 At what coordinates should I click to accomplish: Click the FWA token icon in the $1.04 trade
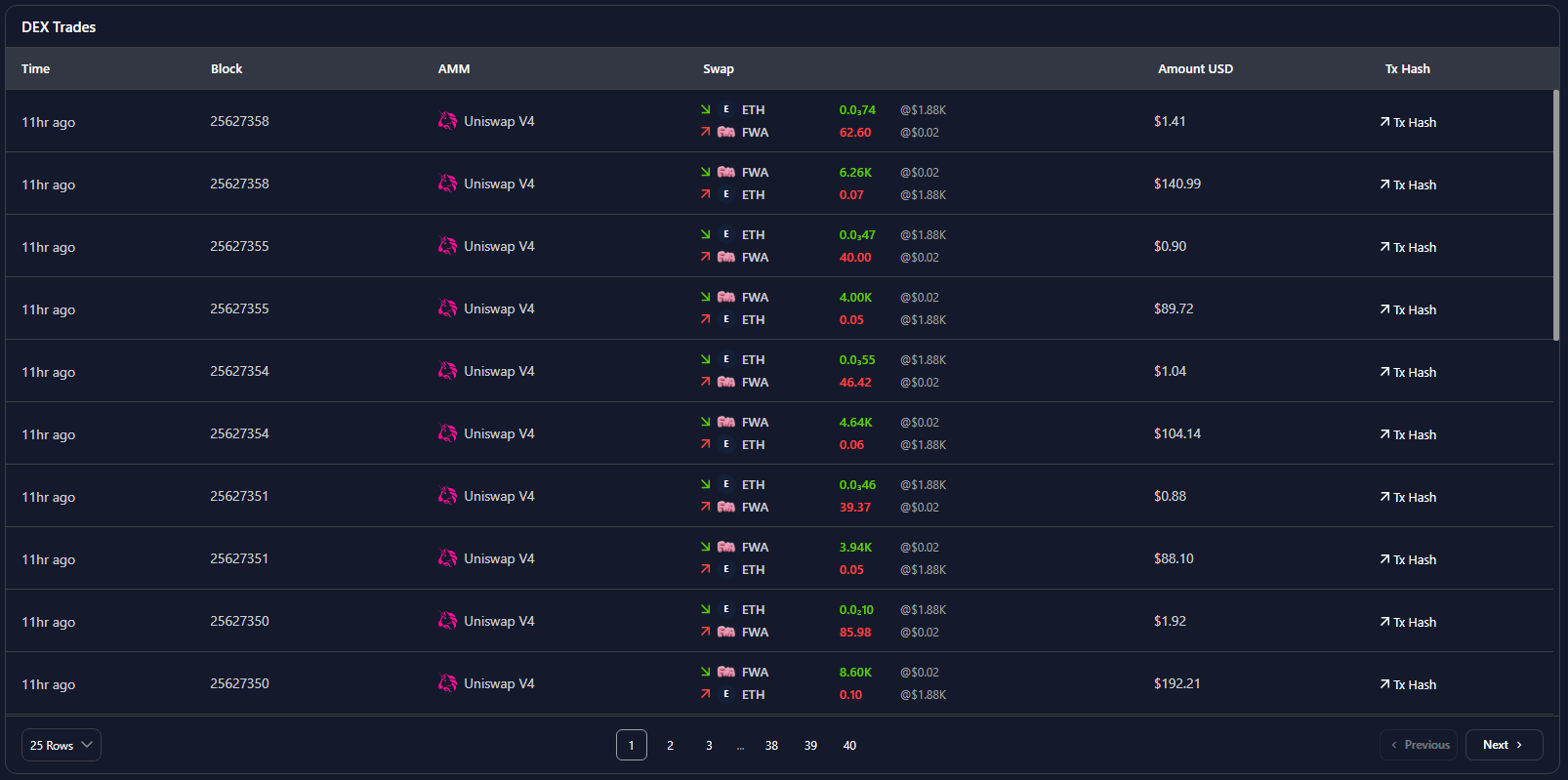pos(726,382)
